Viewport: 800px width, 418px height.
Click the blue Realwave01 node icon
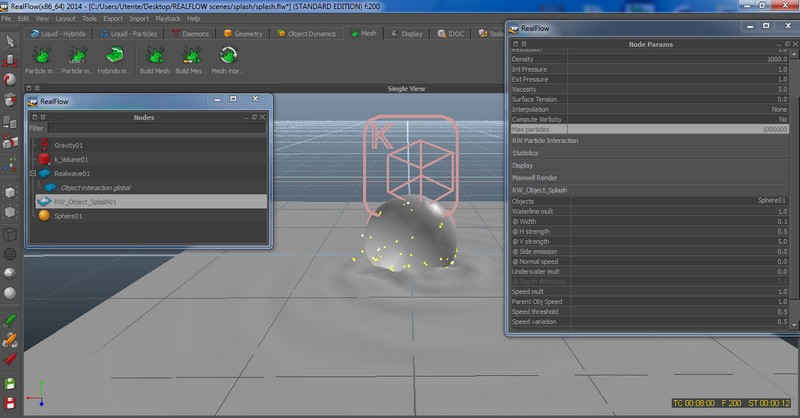(44, 174)
